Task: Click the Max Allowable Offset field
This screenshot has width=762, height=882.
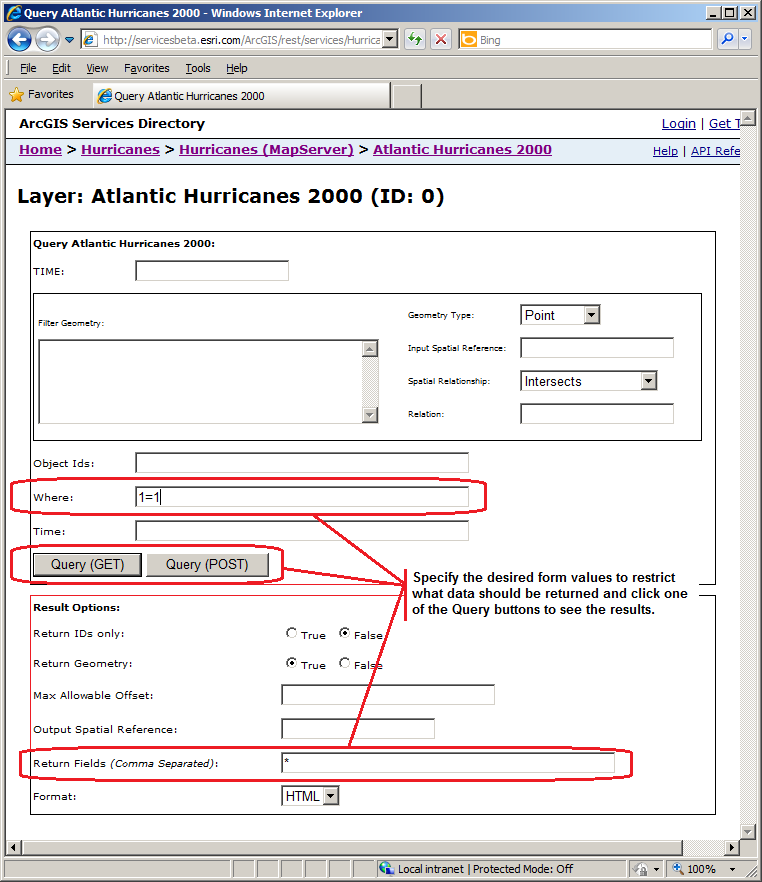Action: click(x=388, y=695)
